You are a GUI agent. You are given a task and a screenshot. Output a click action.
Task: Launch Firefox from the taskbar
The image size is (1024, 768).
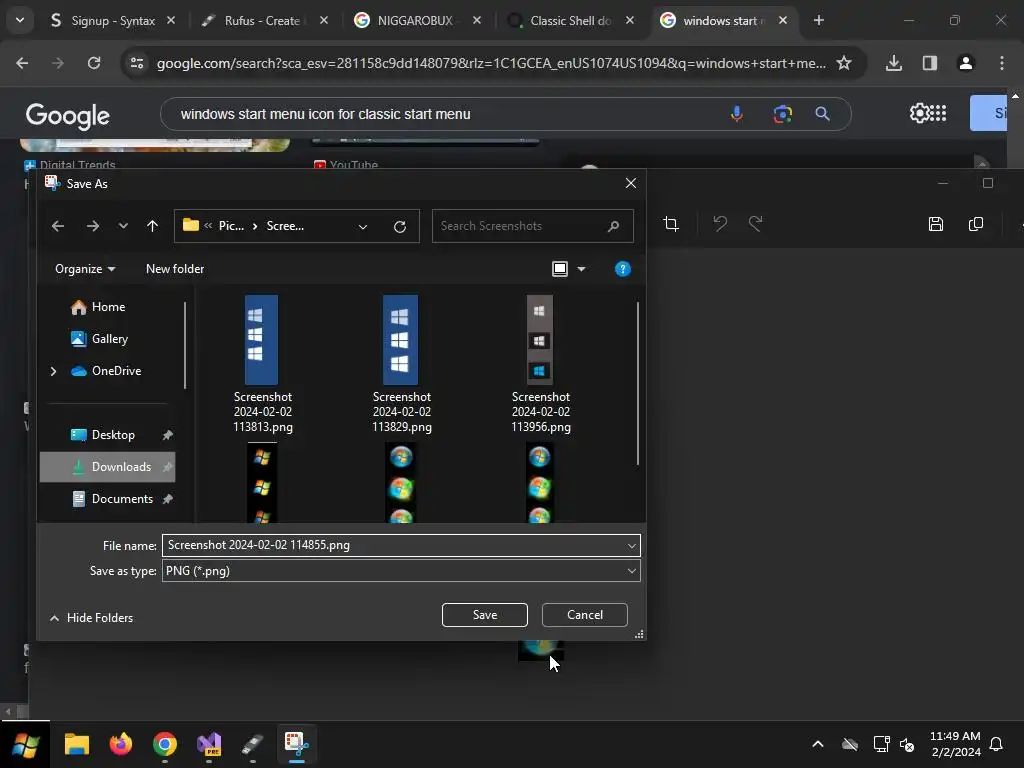(121, 744)
